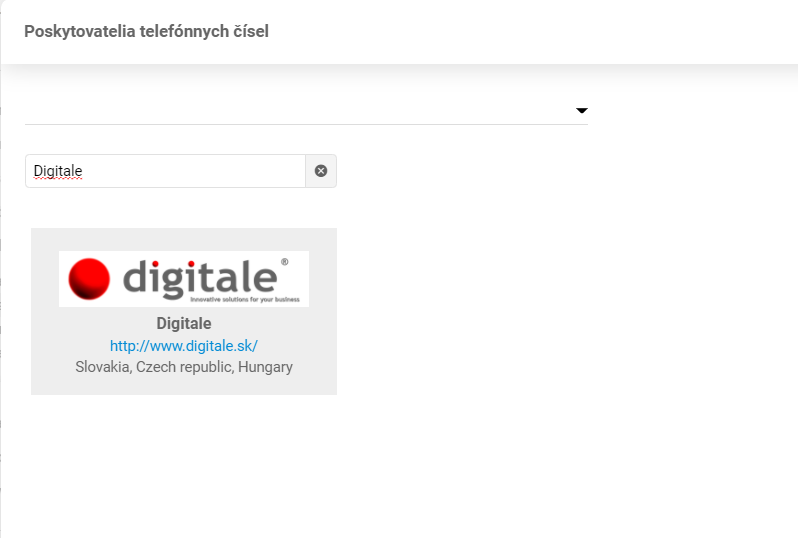Click the Slovakia, Czech republic, Hungary text

coord(184,367)
